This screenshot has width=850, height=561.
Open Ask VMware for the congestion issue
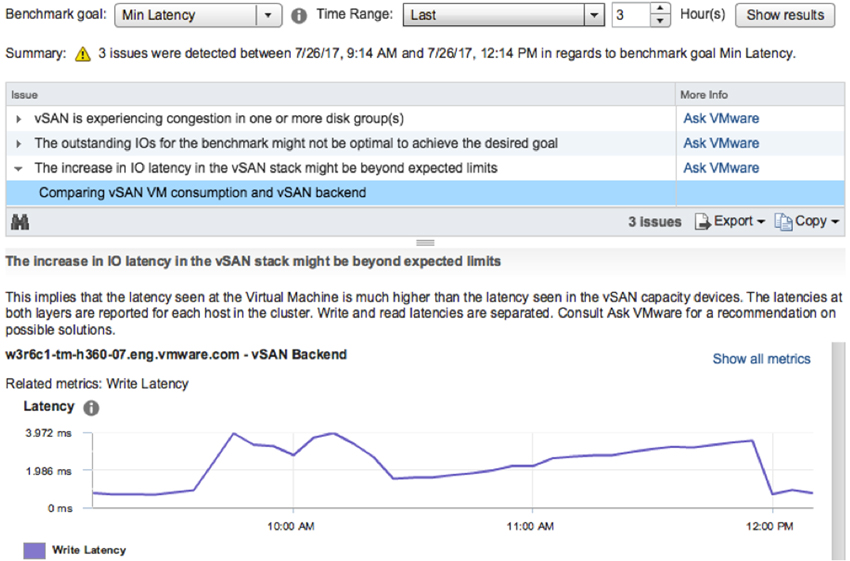[721, 118]
